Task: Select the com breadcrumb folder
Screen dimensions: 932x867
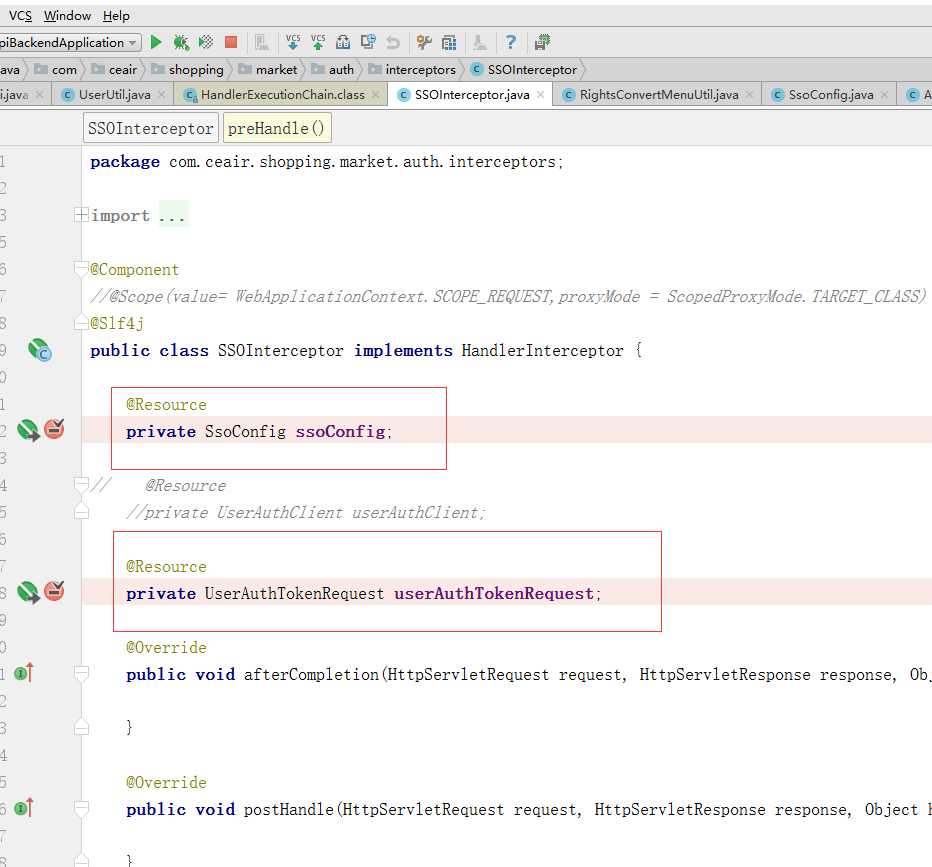Action: click(56, 70)
